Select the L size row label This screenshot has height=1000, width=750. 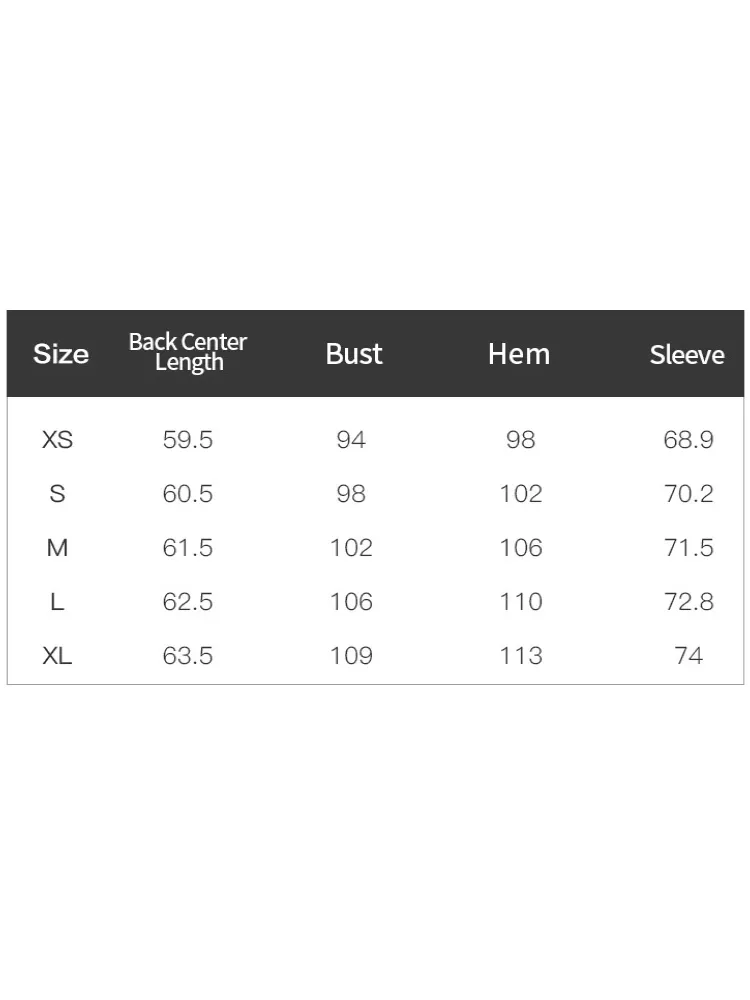[x=57, y=601]
